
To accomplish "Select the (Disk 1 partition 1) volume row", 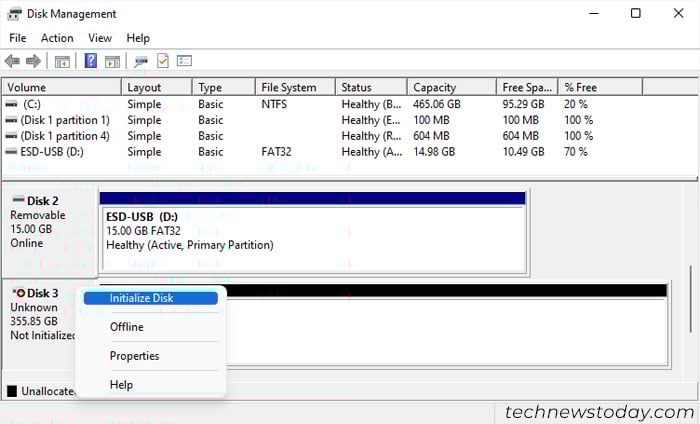I will [324, 120].
